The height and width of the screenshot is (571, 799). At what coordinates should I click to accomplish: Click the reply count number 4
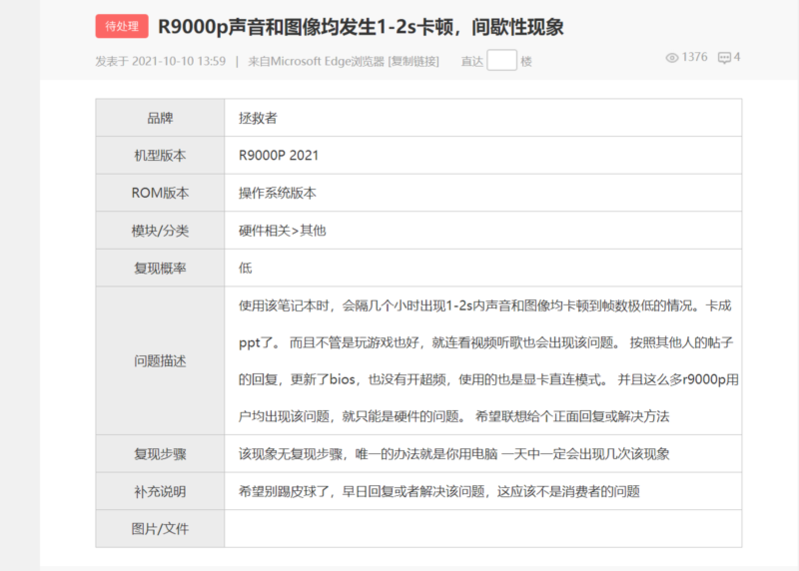[737, 58]
